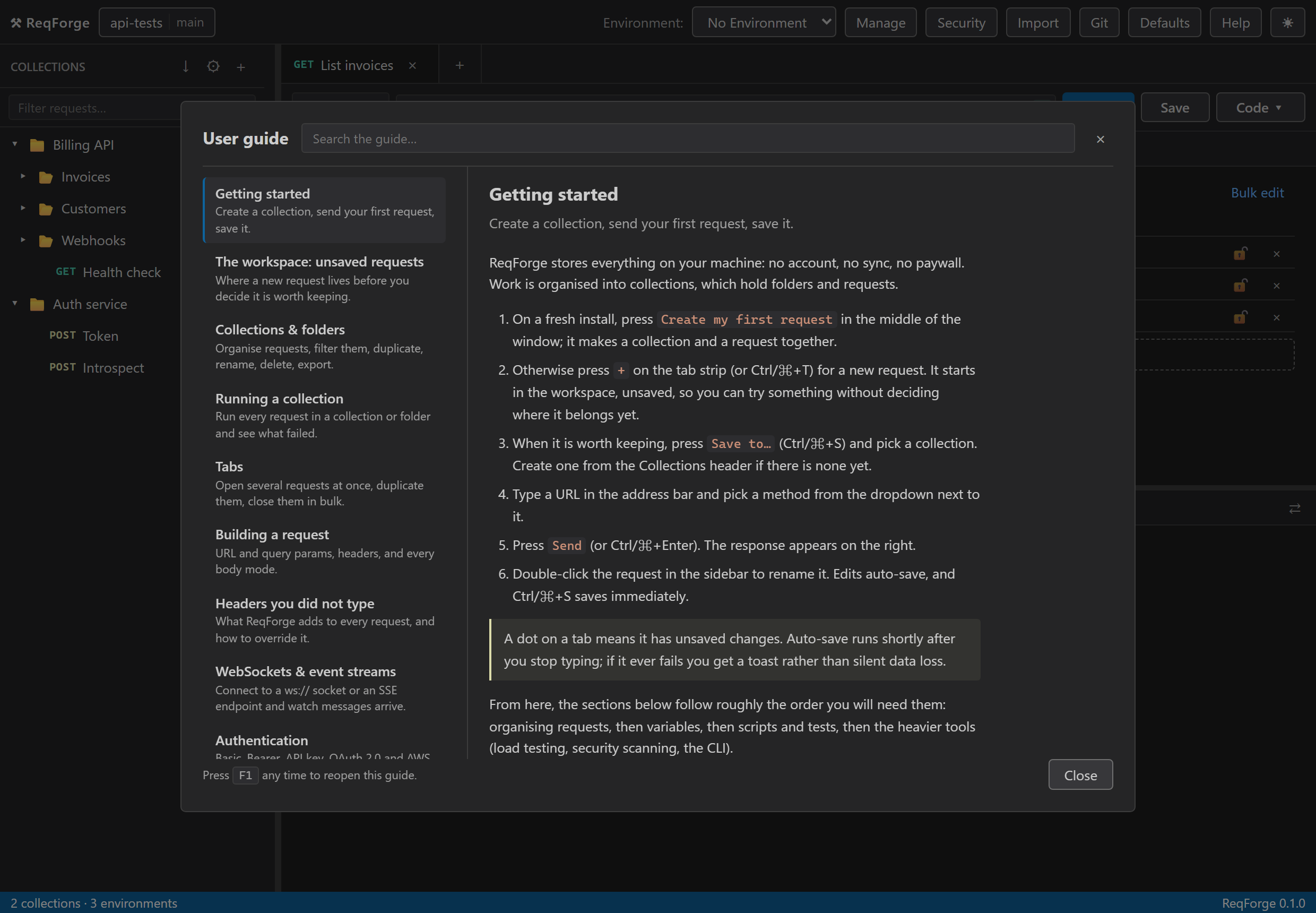Toggle the light/dark theme sun icon
Viewport: 1316px width, 913px height.
(1287, 23)
